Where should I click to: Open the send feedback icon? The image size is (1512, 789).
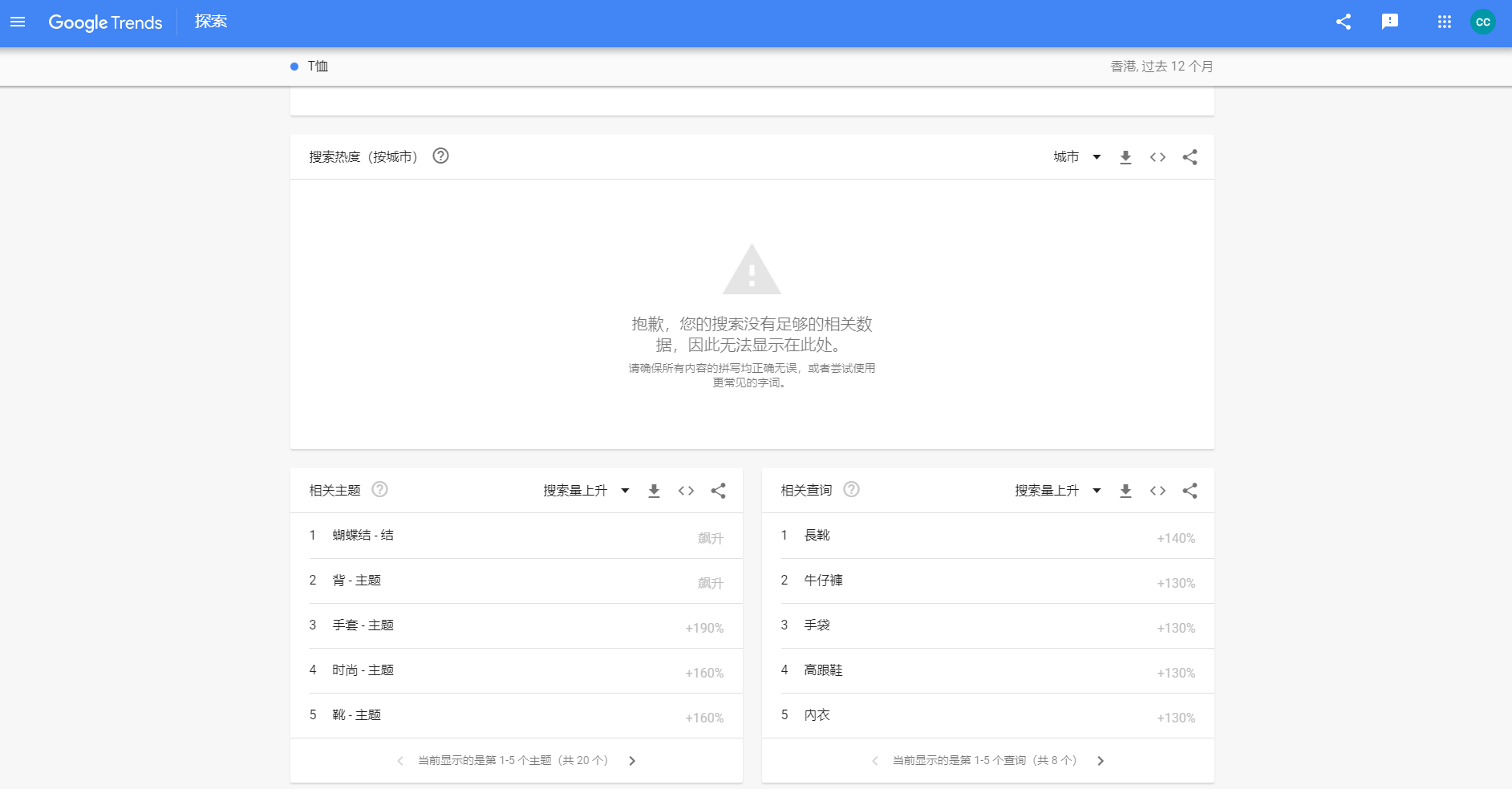[x=1390, y=22]
